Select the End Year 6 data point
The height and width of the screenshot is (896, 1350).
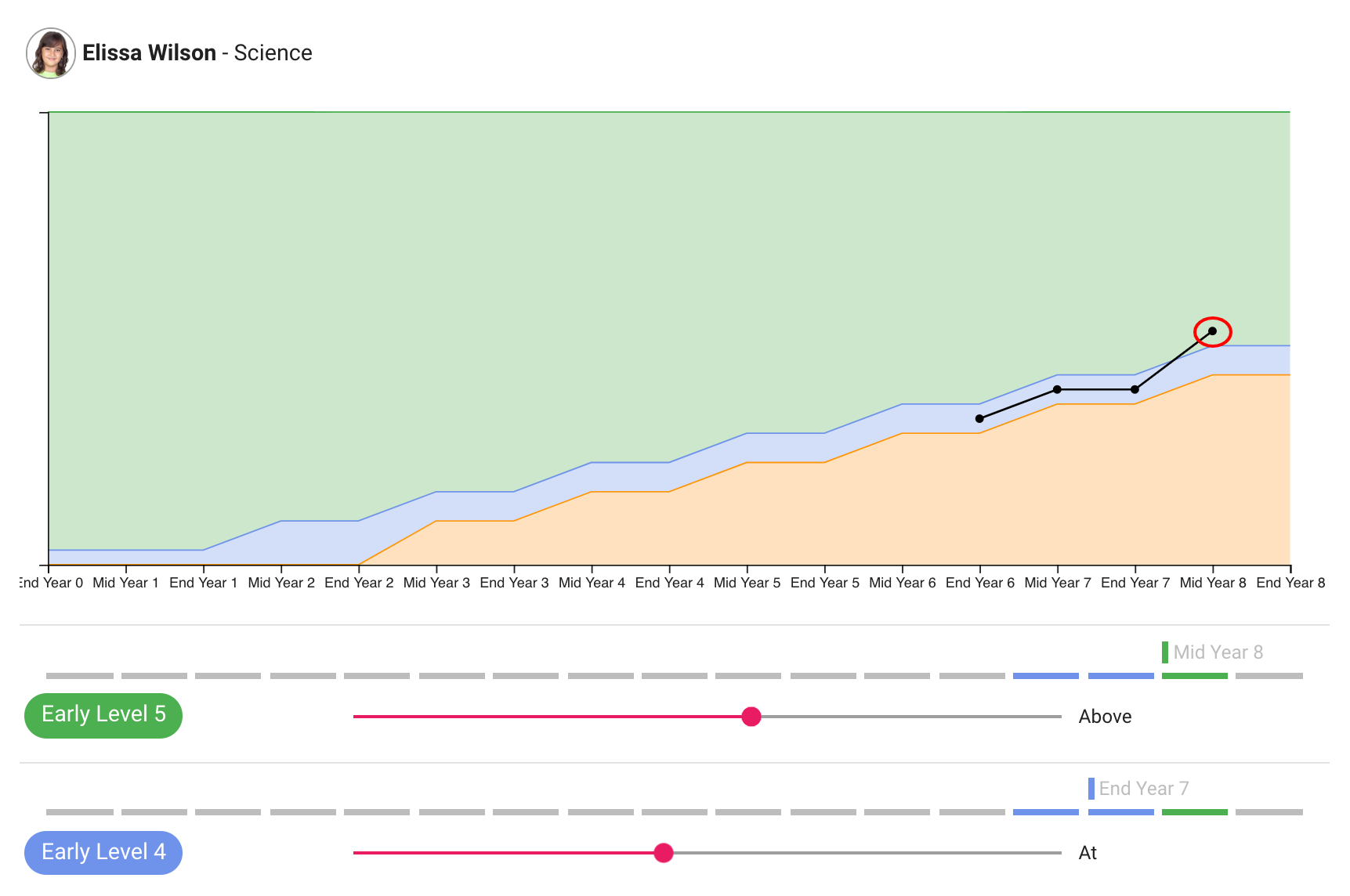979,419
